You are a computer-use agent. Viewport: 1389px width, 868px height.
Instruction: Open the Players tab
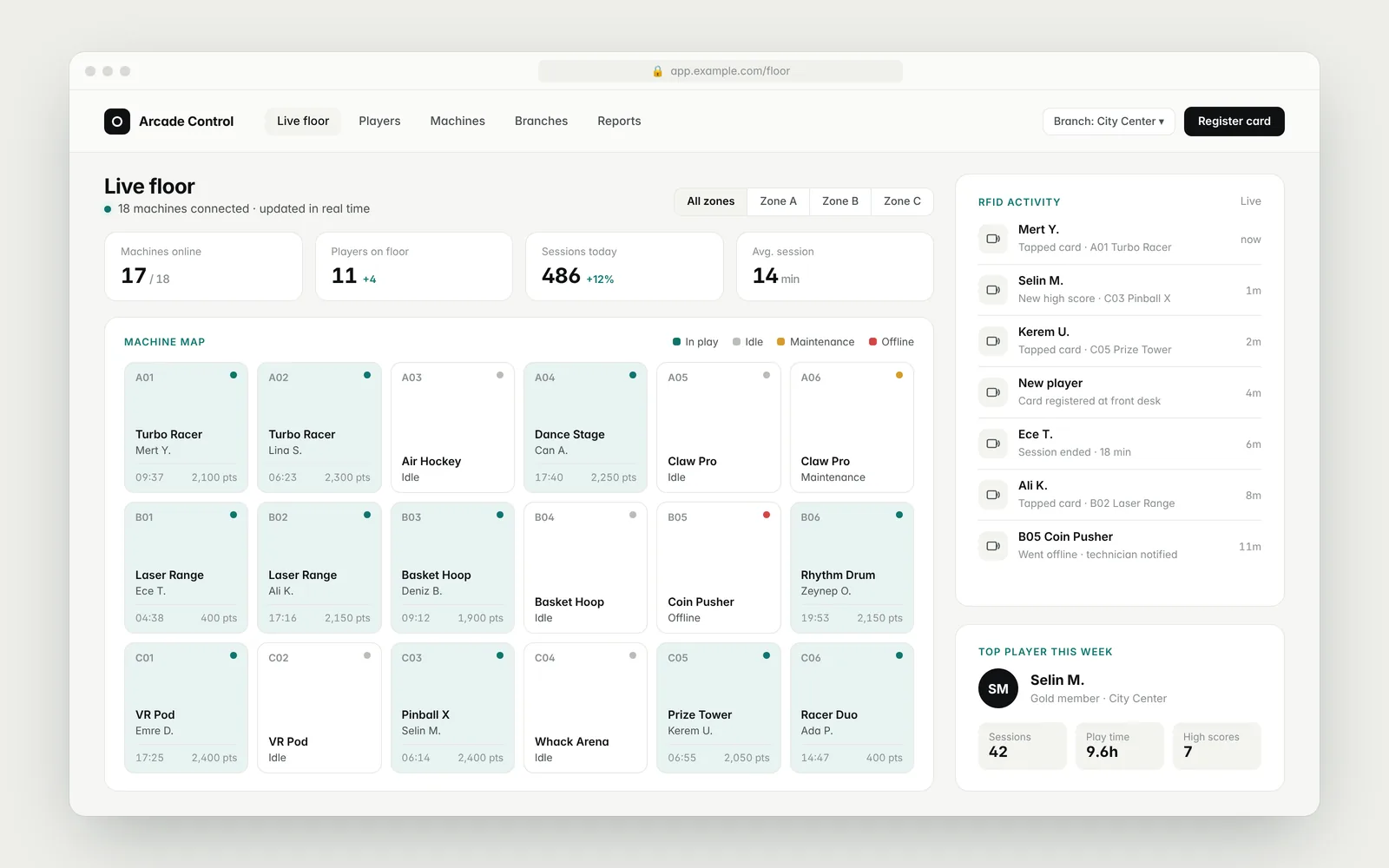[x=379, y=122]
